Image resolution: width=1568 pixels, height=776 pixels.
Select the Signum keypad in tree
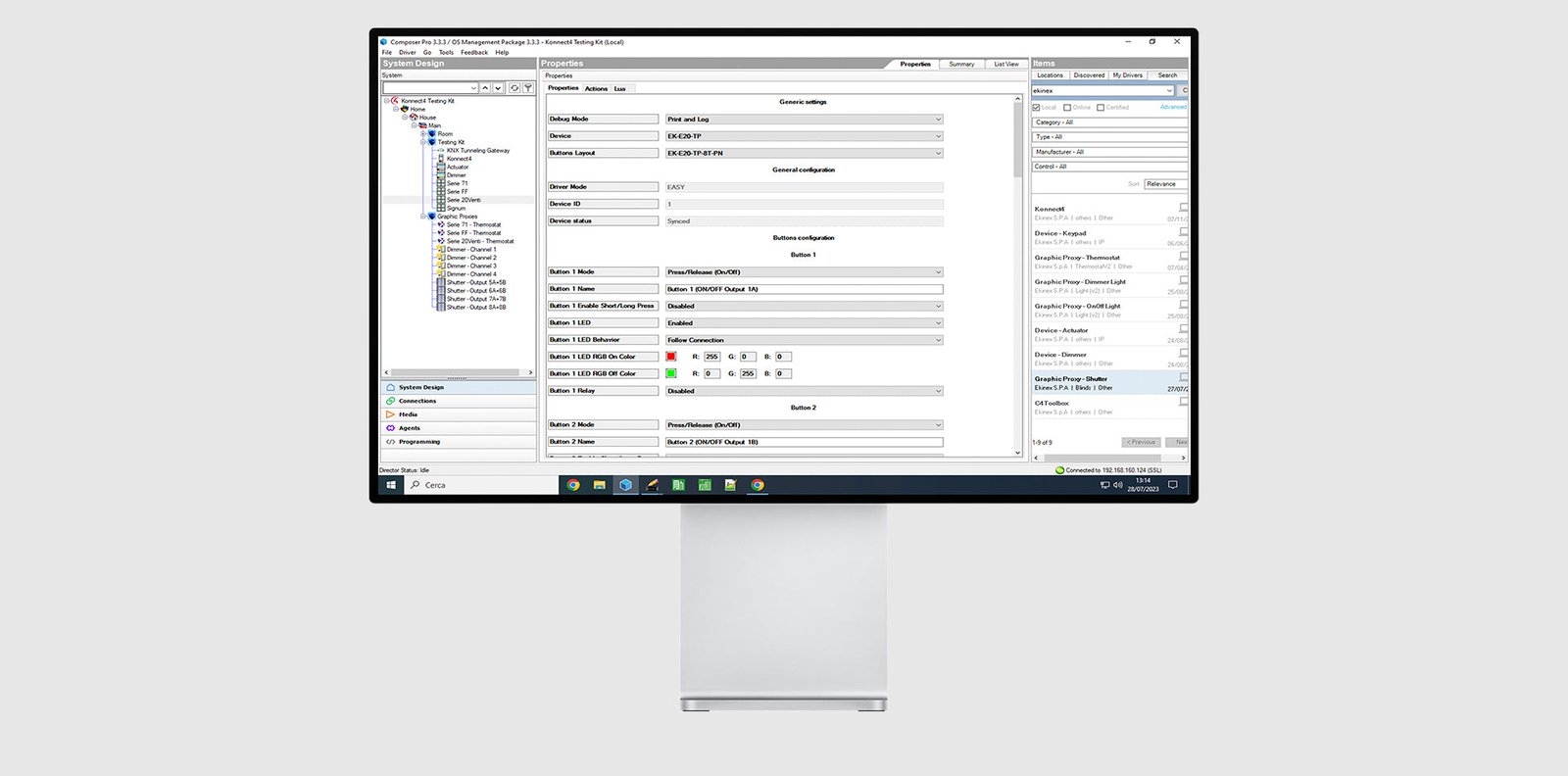[x=457, y=209]
